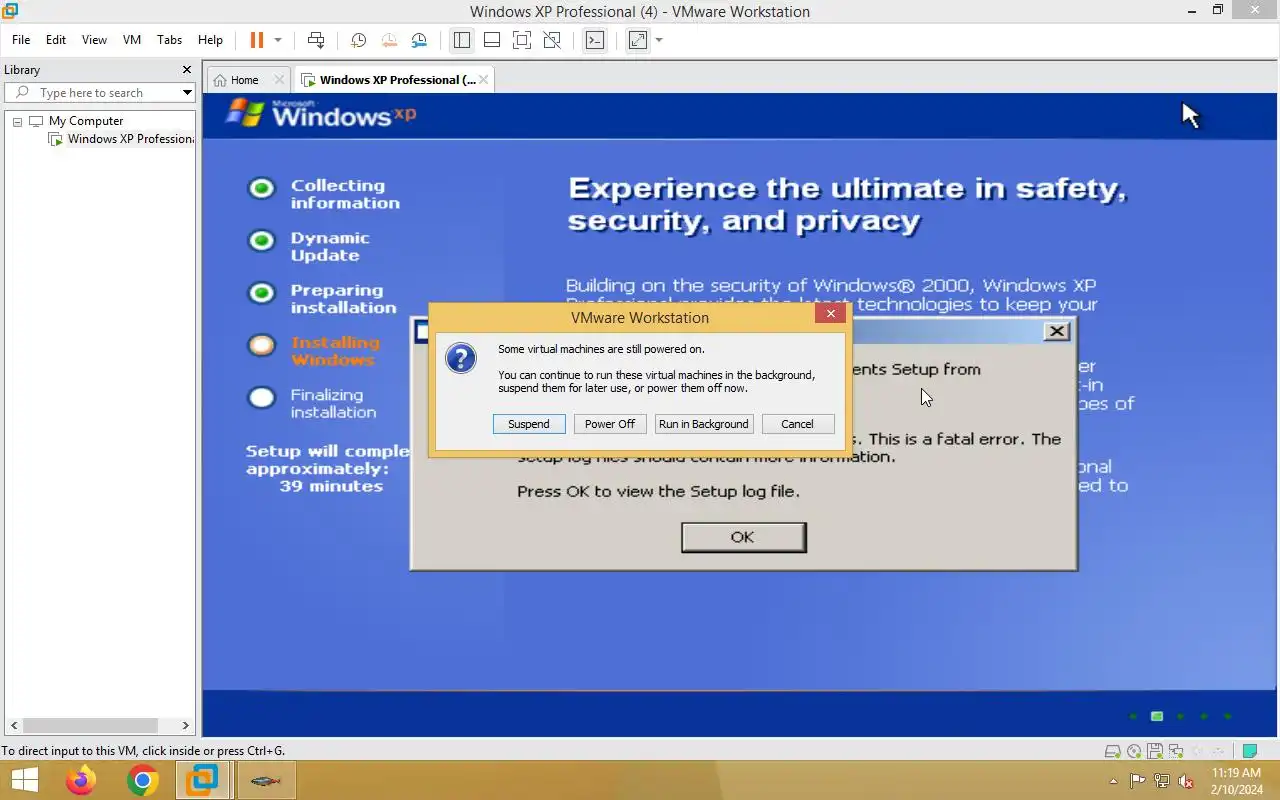
Task: Toggle the thumbnail bar view icon
Action: [x=491, y=40]
